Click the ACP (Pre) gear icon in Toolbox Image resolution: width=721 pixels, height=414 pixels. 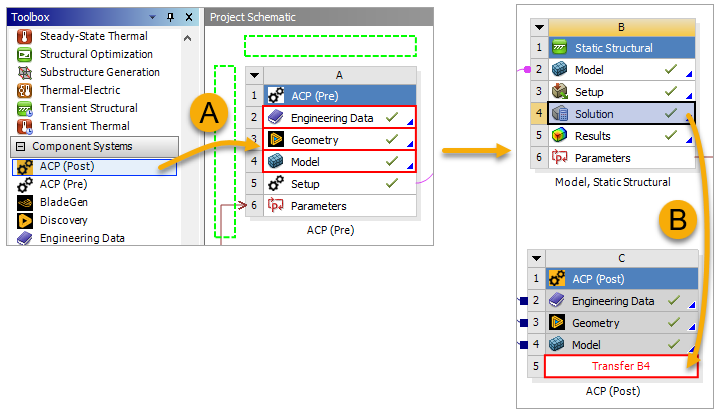24,184
